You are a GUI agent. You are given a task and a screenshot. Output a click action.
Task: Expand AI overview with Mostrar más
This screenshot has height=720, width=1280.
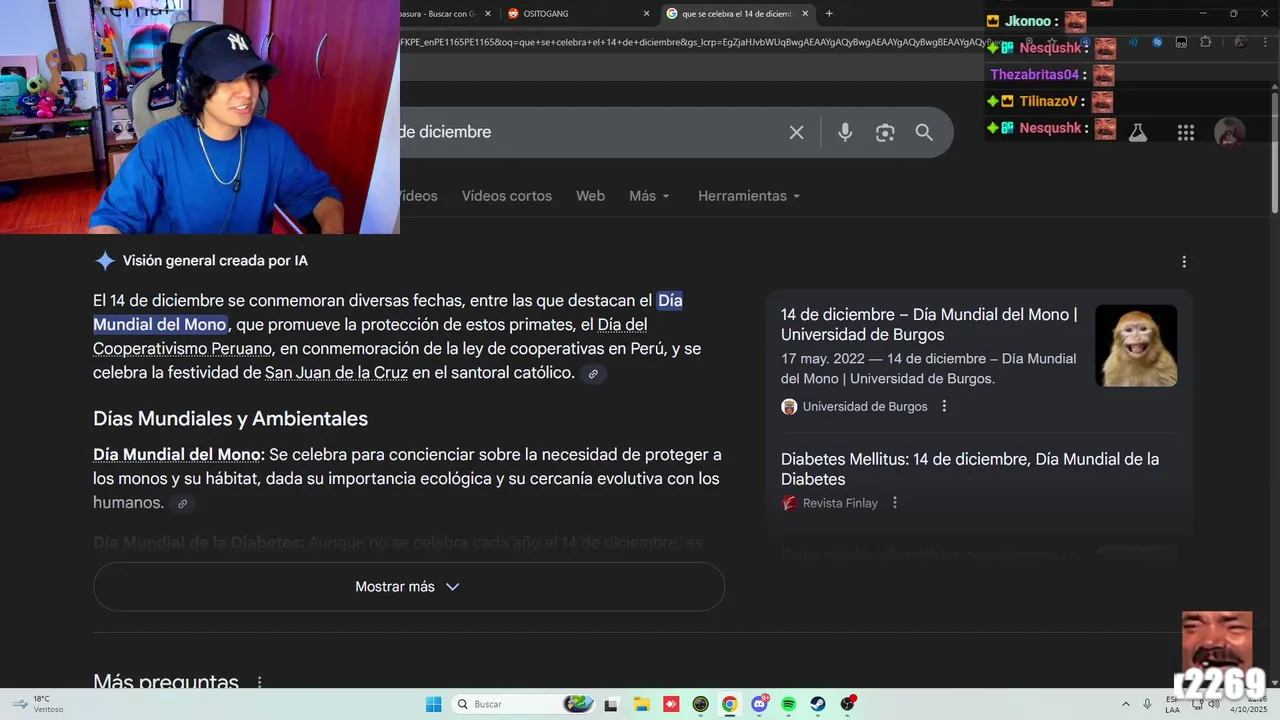pos(408,587)
